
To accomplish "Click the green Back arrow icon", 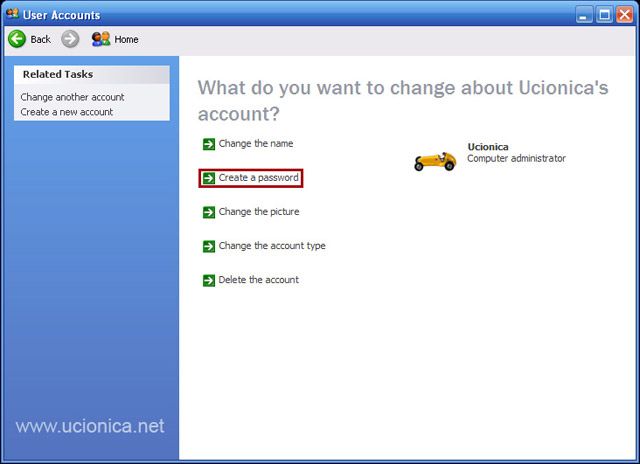I will pyautogui.click(x=17, y=39).
